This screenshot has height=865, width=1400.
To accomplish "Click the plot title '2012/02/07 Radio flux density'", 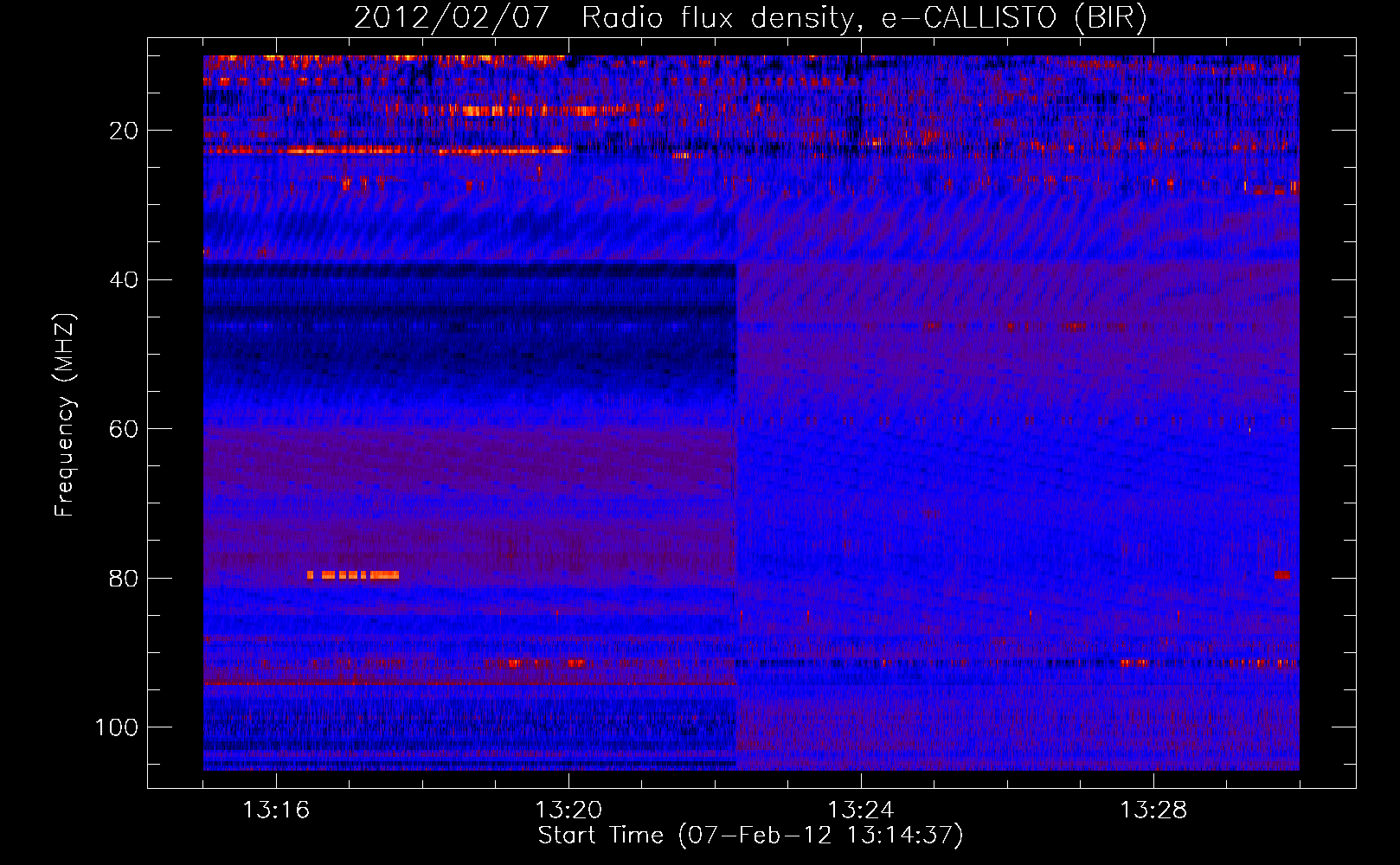I will click(750, 17).
